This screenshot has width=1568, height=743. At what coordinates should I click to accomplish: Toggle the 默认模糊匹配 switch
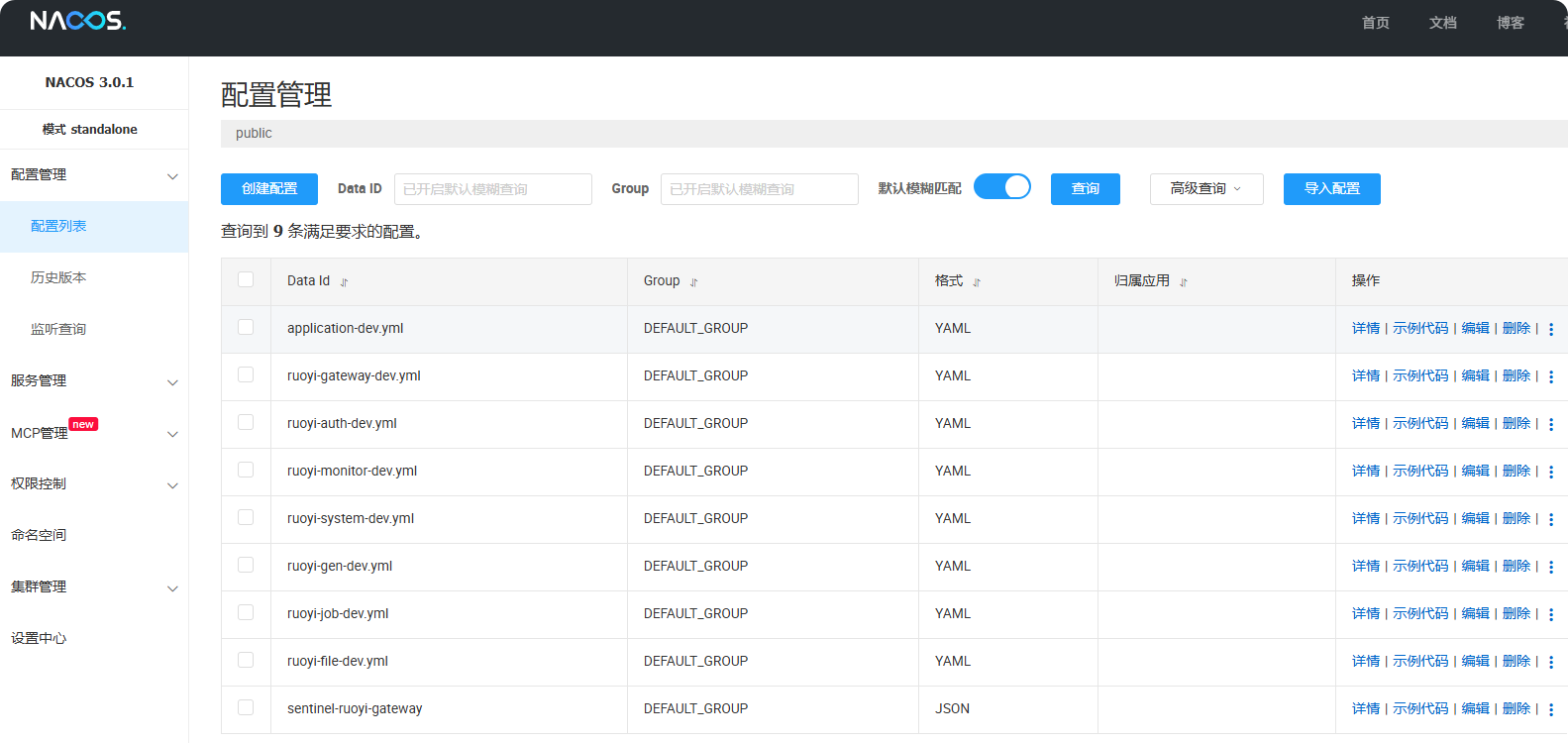tap(1002, 186)
